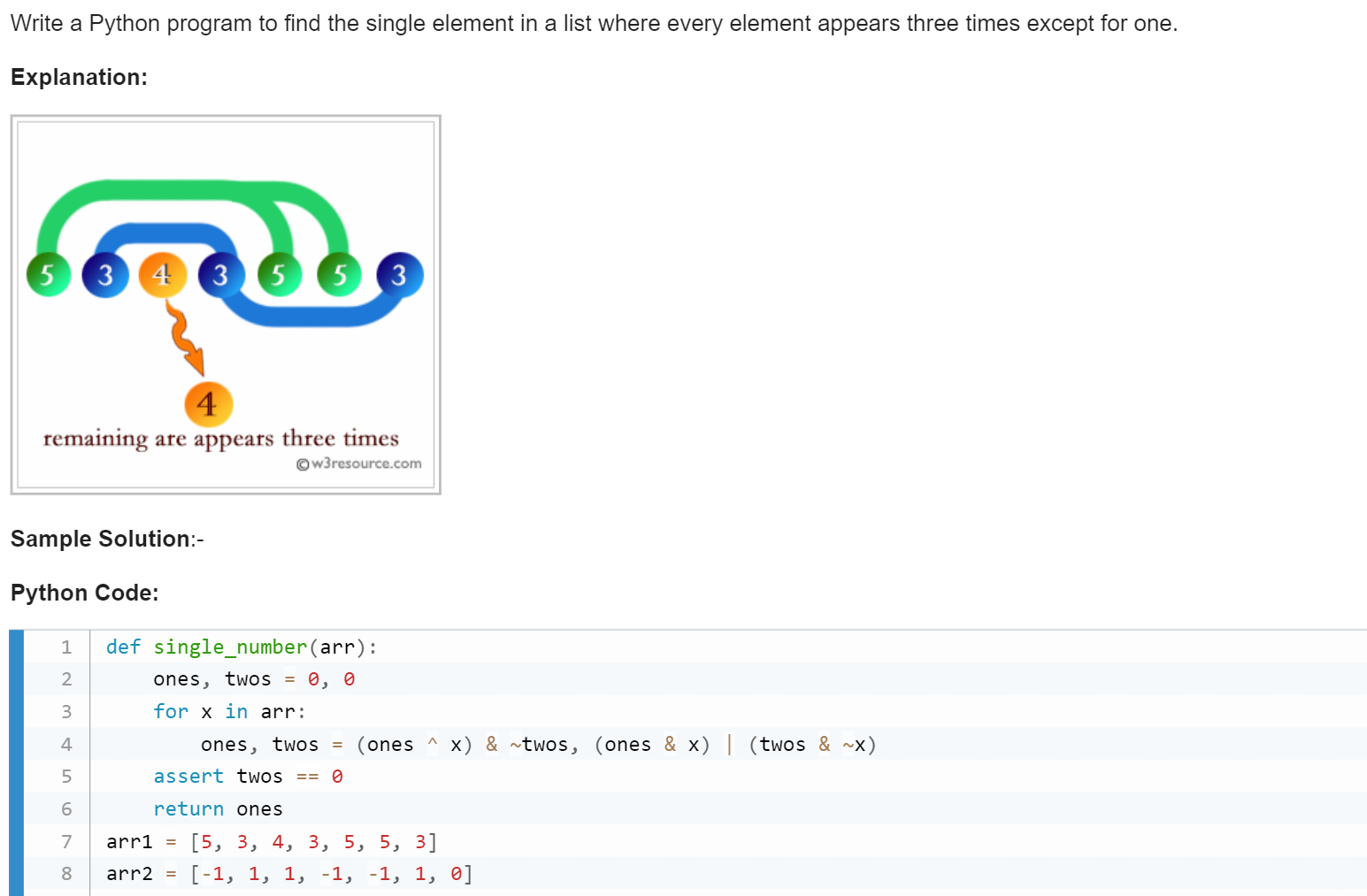Click the problem statement sentence at top
Screen dimensions: 1367x896
click(x=594, y=23)
